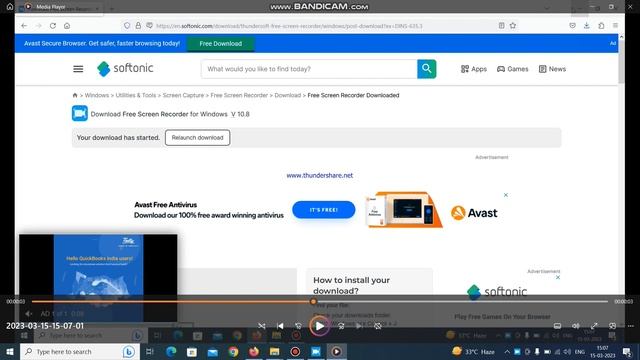Open the Games section on Softonic

click(x=513, y=69)
